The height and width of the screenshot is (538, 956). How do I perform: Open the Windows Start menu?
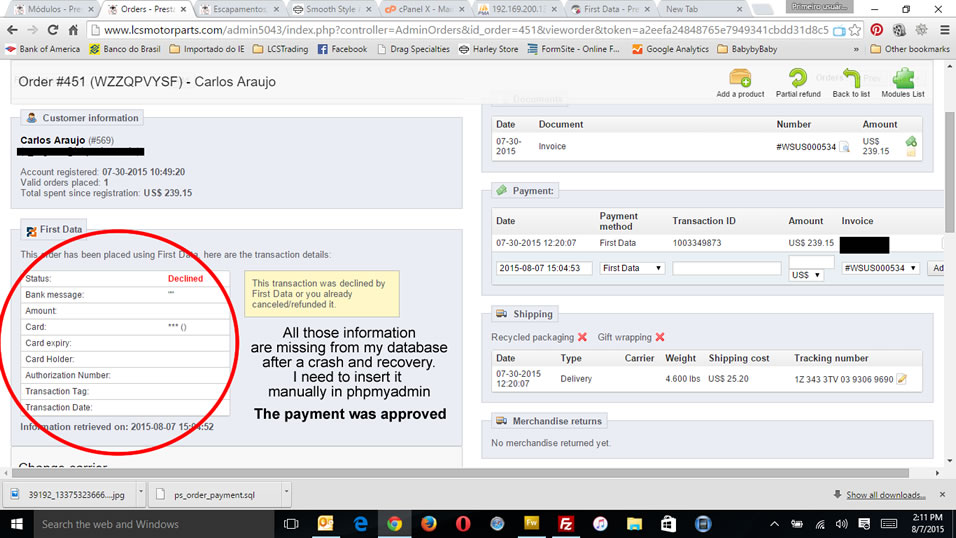tap(16, 524)
